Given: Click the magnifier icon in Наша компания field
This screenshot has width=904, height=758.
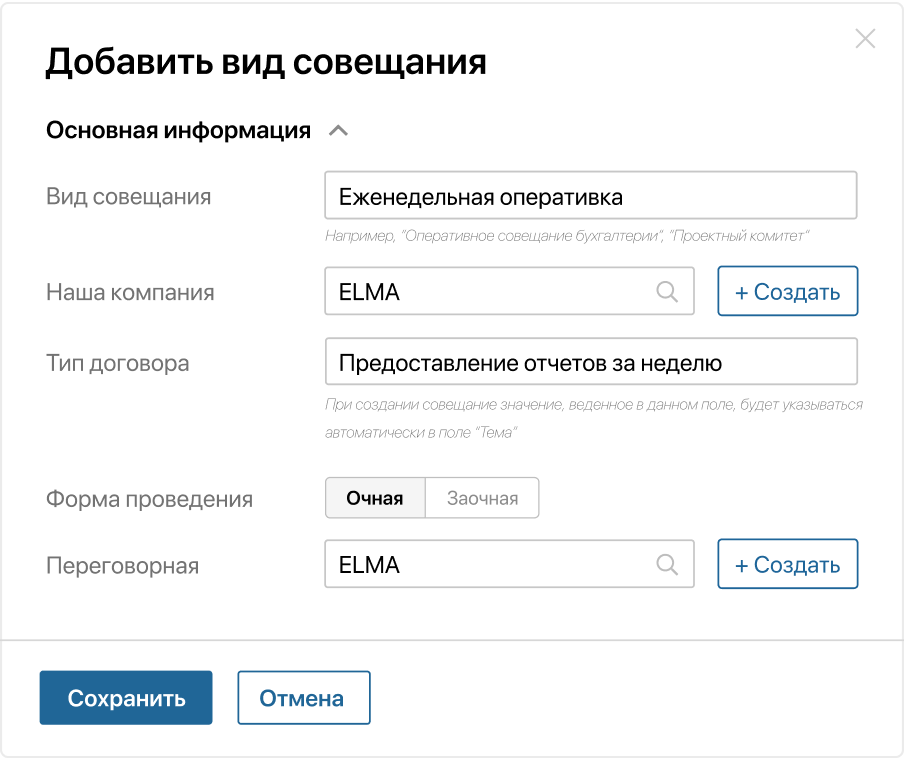Looking at the screenshot, I should click(668, 291).
